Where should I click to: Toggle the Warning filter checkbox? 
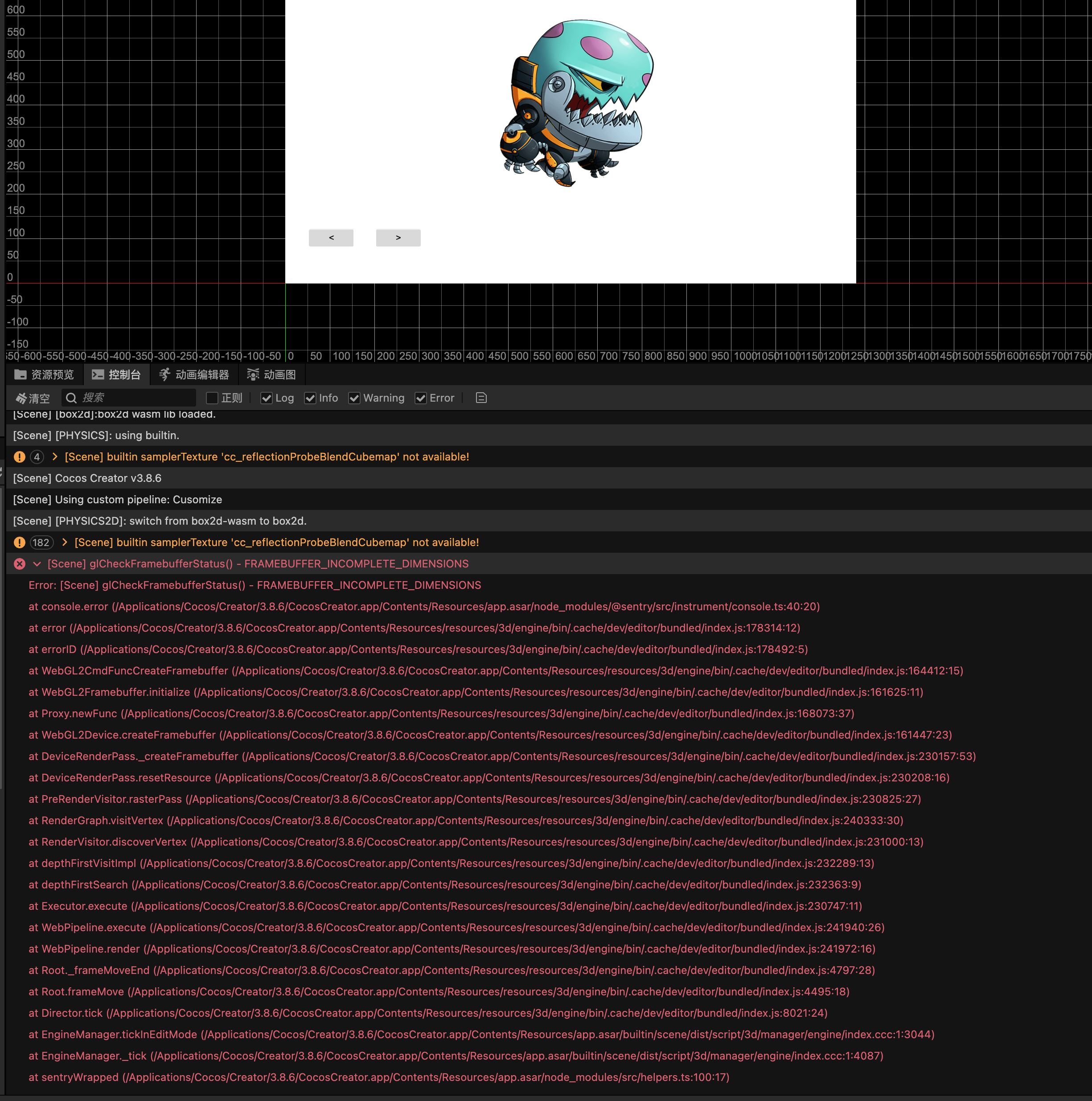[x=354, y=398]
